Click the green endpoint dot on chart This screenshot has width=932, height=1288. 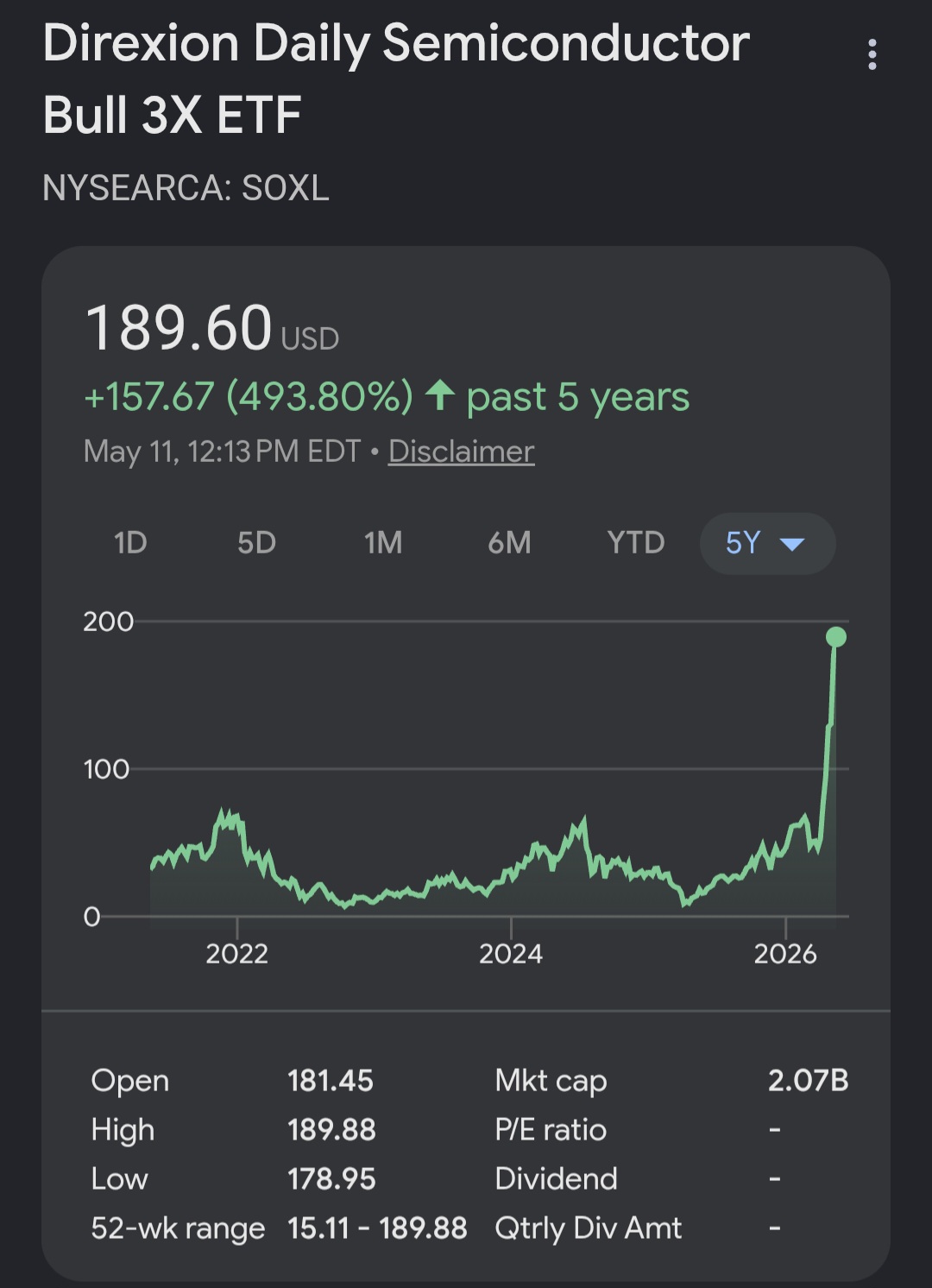(835, 637)
